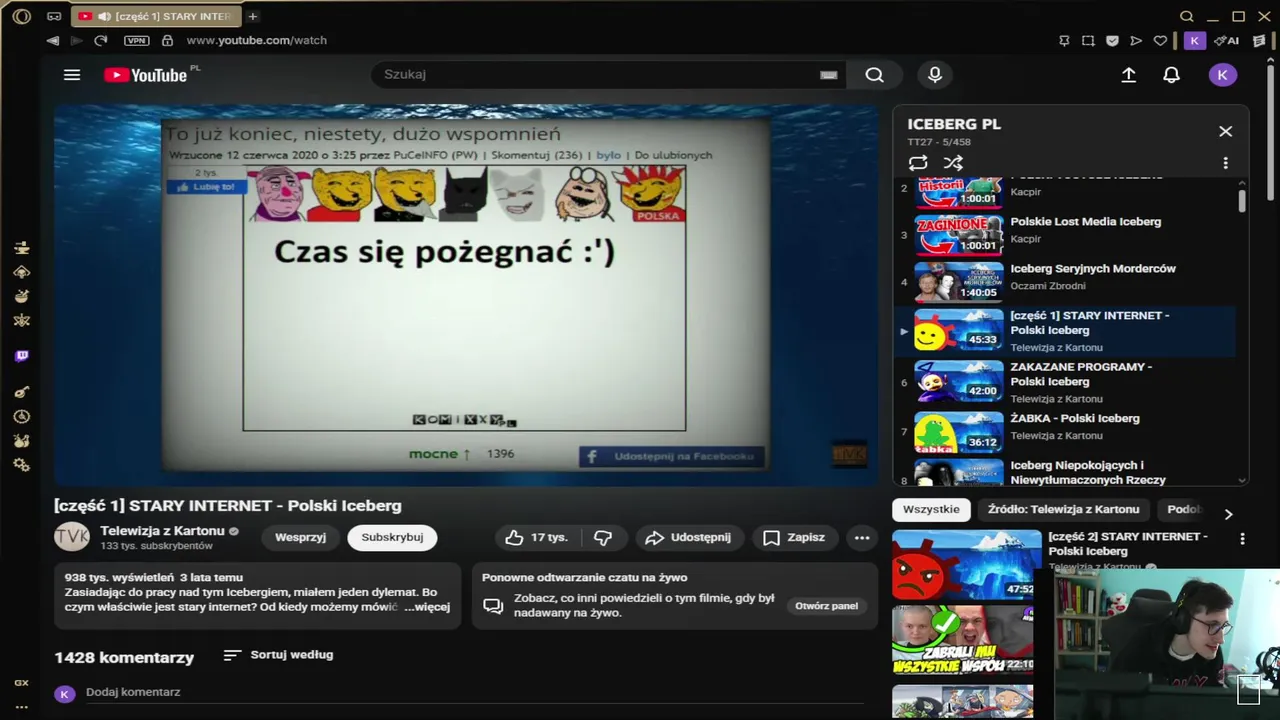Open the ad blocker shield icon
The width and height of the screenshot is (1280, 720).
1112,41
